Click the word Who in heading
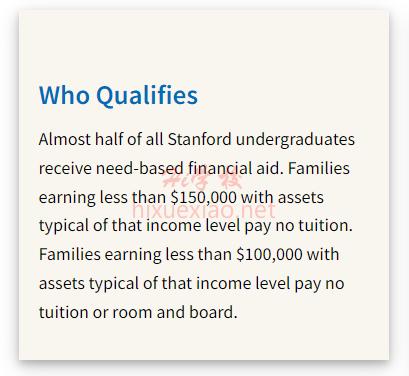Image resolution: width=409 pixels, height=376 pixels. click(x=64, y=95)
